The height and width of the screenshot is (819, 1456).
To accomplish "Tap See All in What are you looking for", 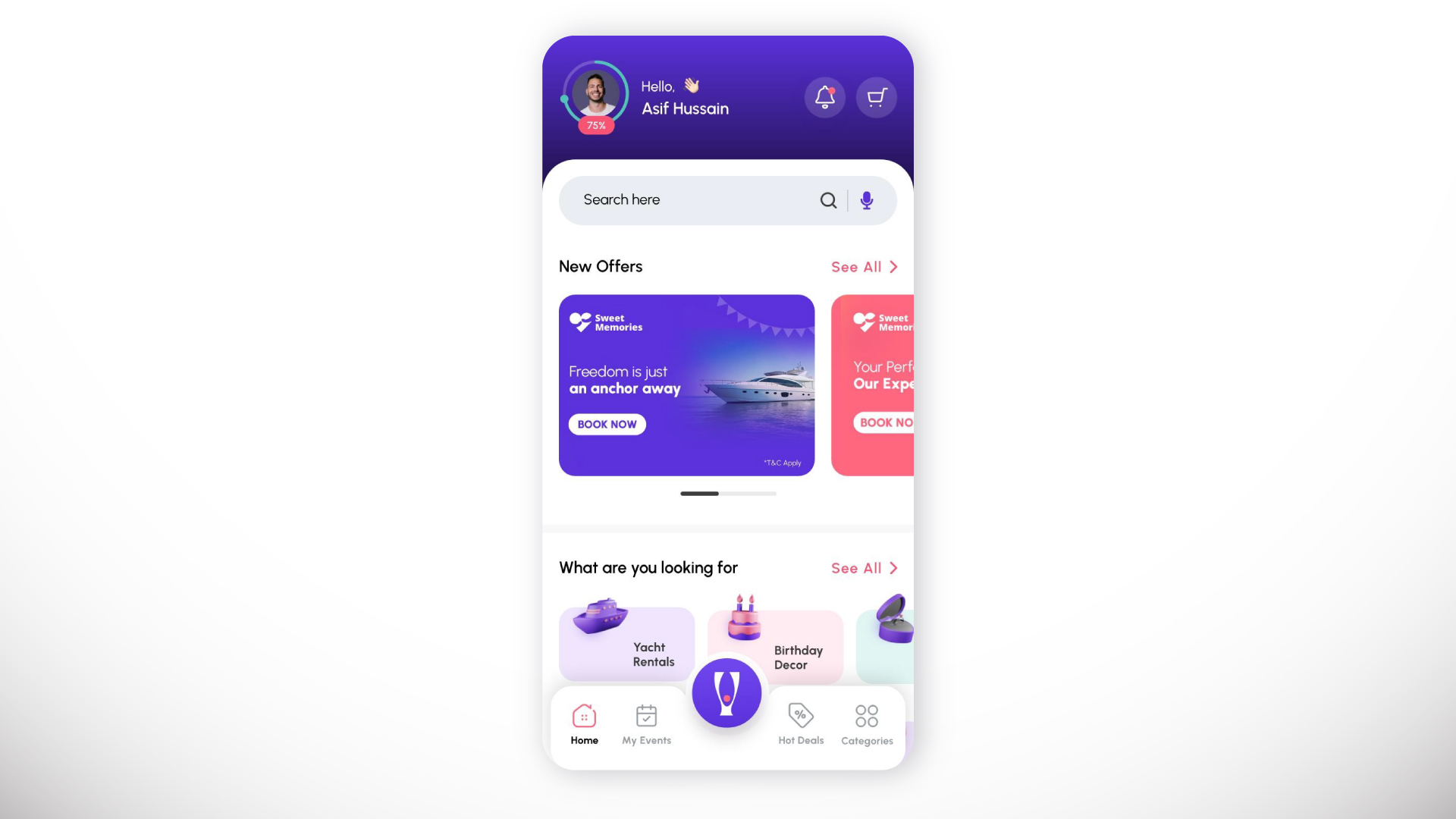I will (x=864, y=568).
